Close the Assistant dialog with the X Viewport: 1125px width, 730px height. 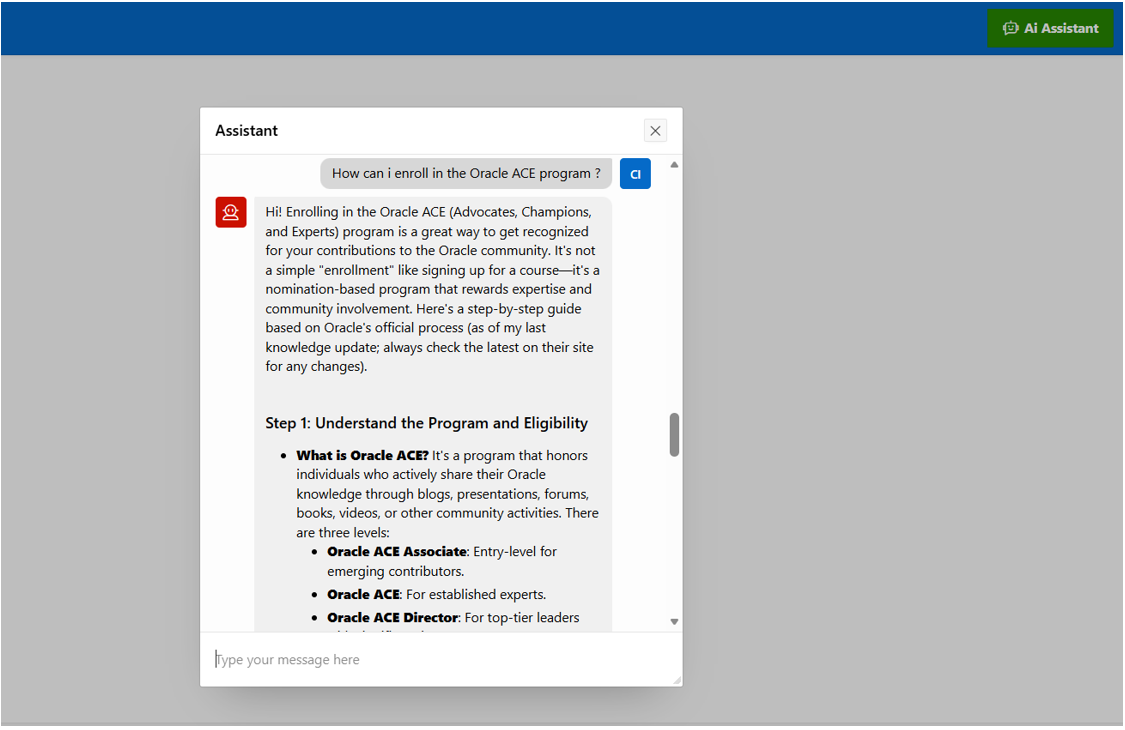pos(655,131)
